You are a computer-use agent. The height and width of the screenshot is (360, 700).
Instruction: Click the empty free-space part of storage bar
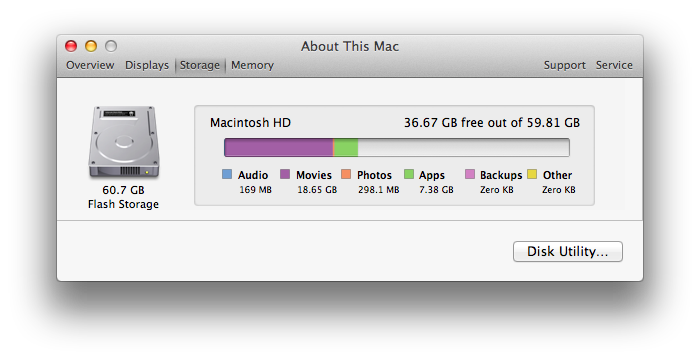click(x=463, y=147)
